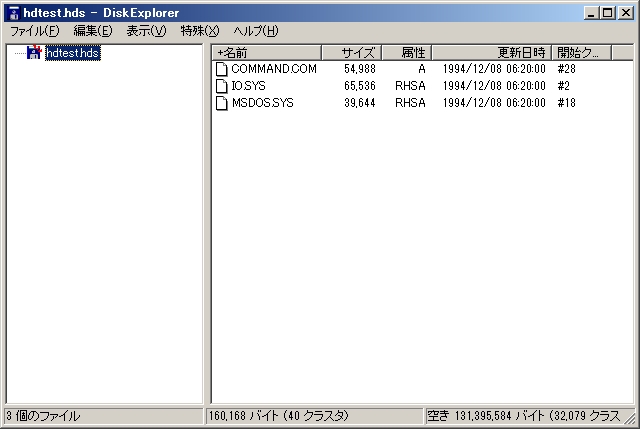Click the COMMAND.COM file icon
The image size is (640, 429).
pyautogui.click(x=222, y=69)
